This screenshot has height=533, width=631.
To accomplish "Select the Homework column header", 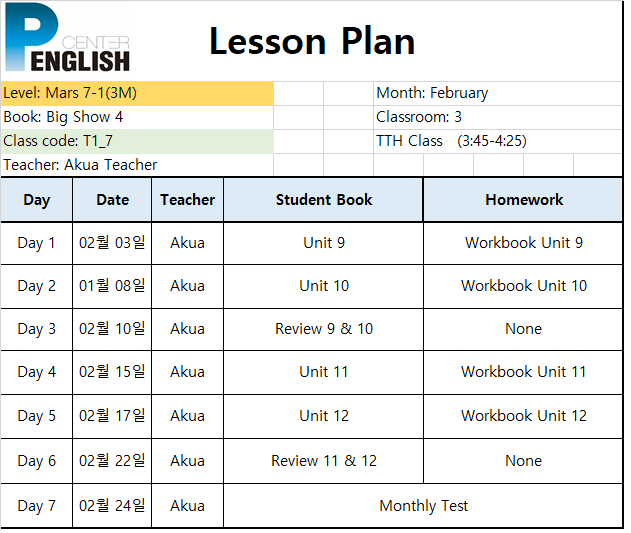I will point(523,200).
